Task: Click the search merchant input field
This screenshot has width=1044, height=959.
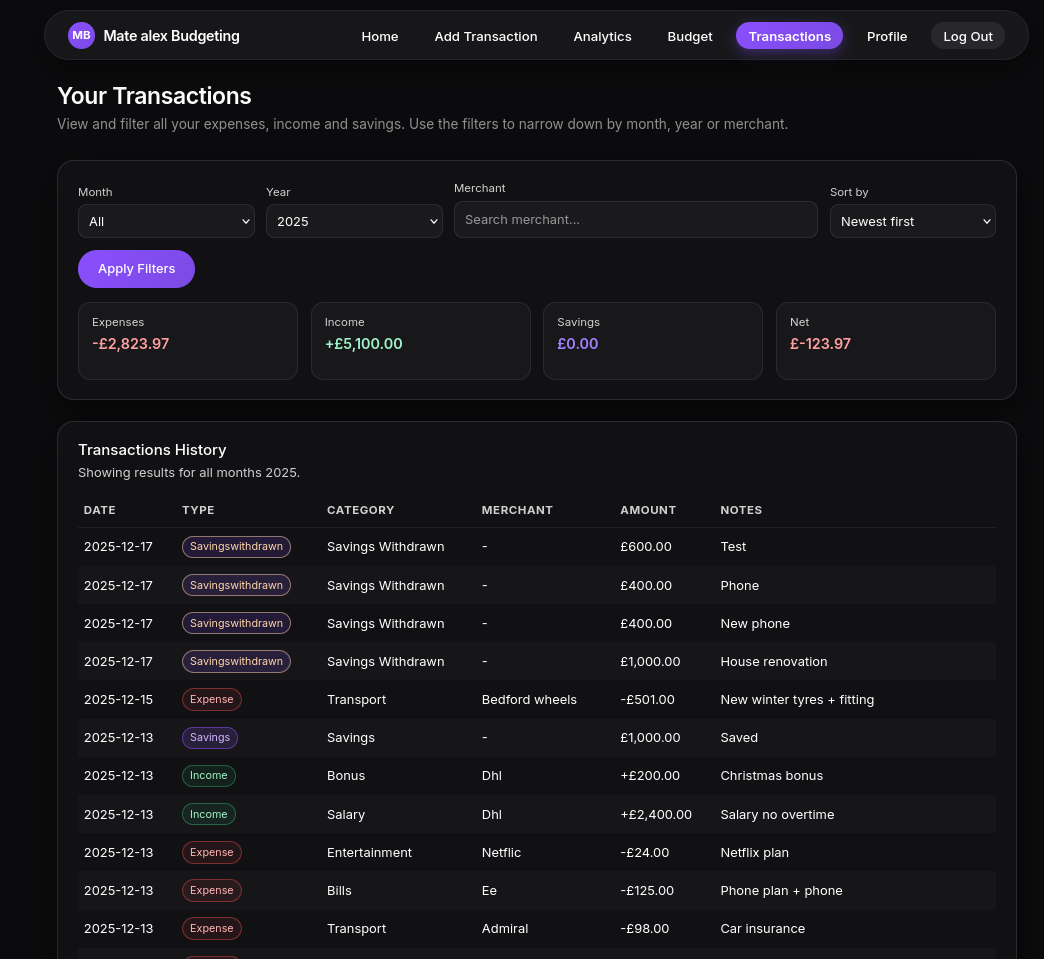Action: pyautogui.click(x=636, y=219)
